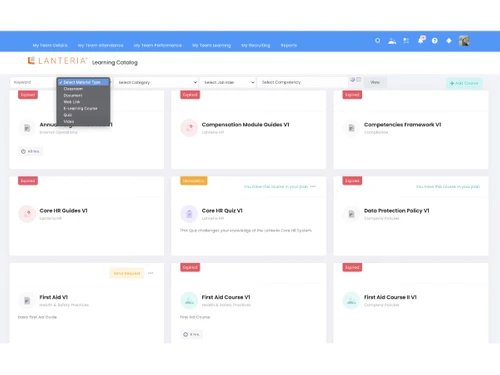
Task: Click the Keyword search field
Action: coord(33,82)
